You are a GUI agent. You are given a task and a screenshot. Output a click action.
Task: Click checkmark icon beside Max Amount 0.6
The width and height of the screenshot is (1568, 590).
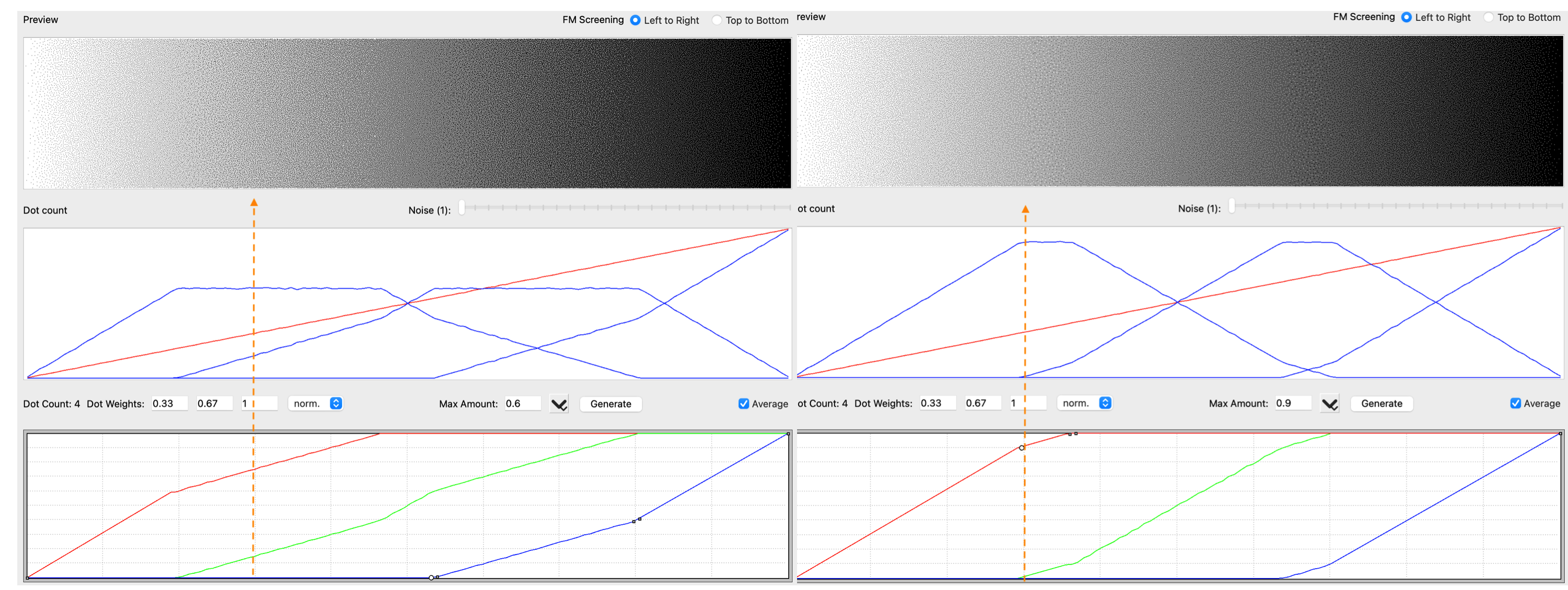click(x=559, y=404)
